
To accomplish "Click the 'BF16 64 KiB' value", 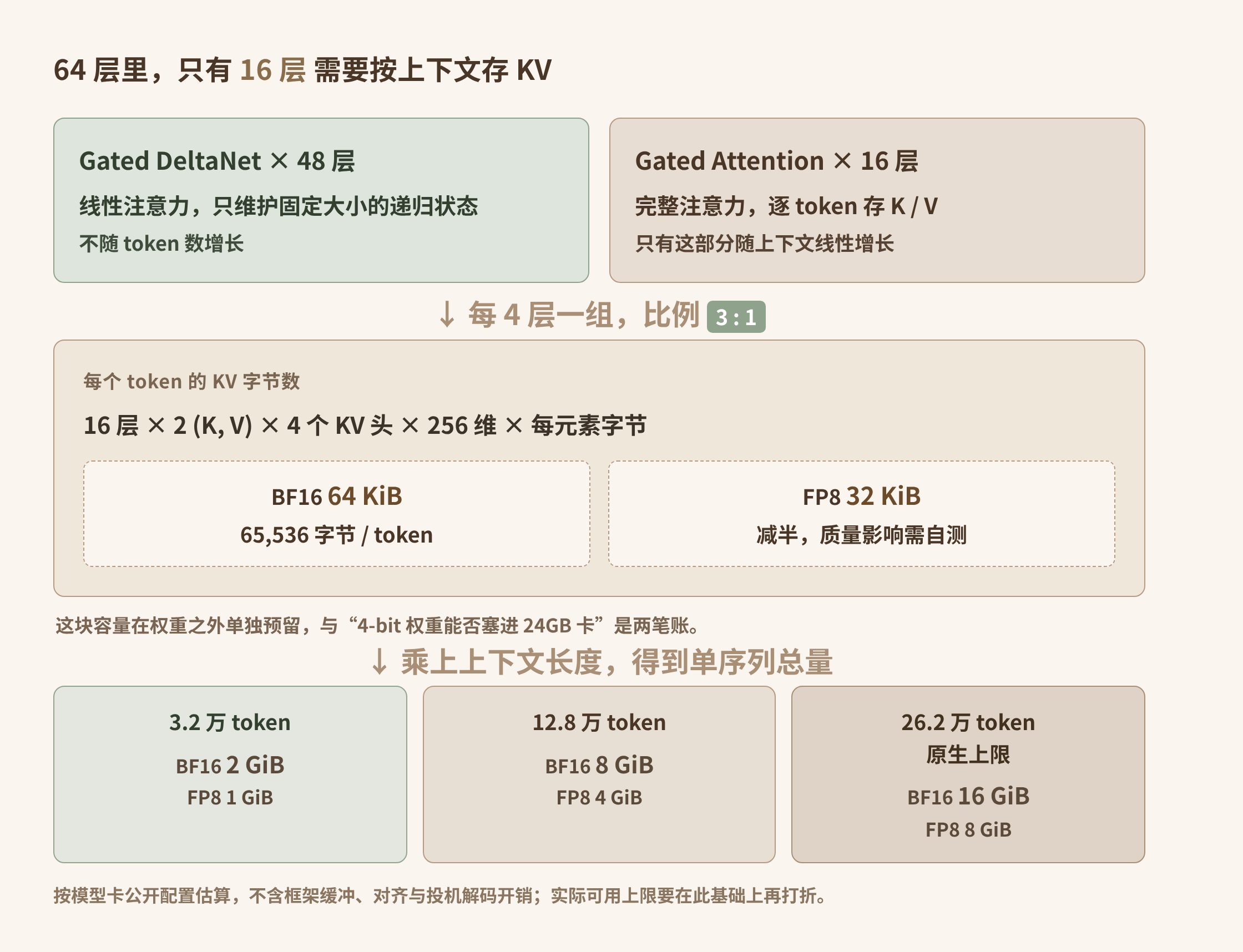I will coord(337,497).
